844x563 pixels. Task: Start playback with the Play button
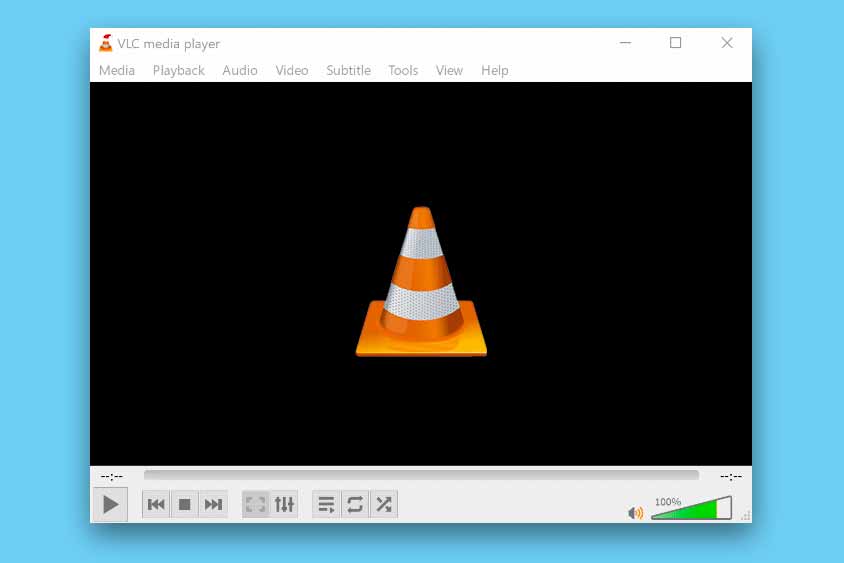coord(110,504)
